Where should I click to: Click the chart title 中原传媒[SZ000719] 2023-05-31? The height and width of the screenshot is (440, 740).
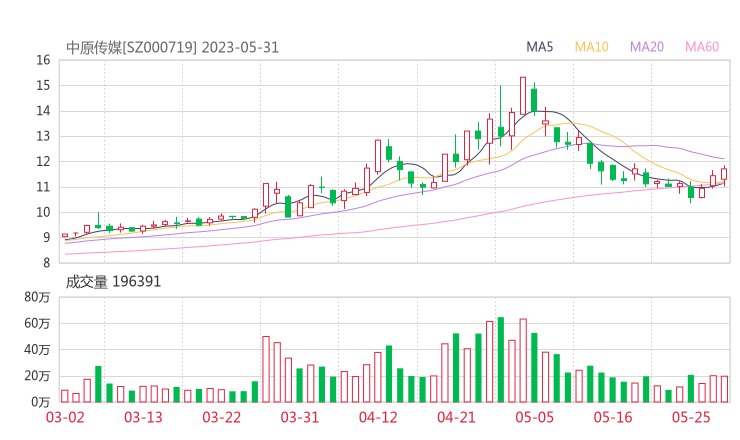click(x=172, y=48)
